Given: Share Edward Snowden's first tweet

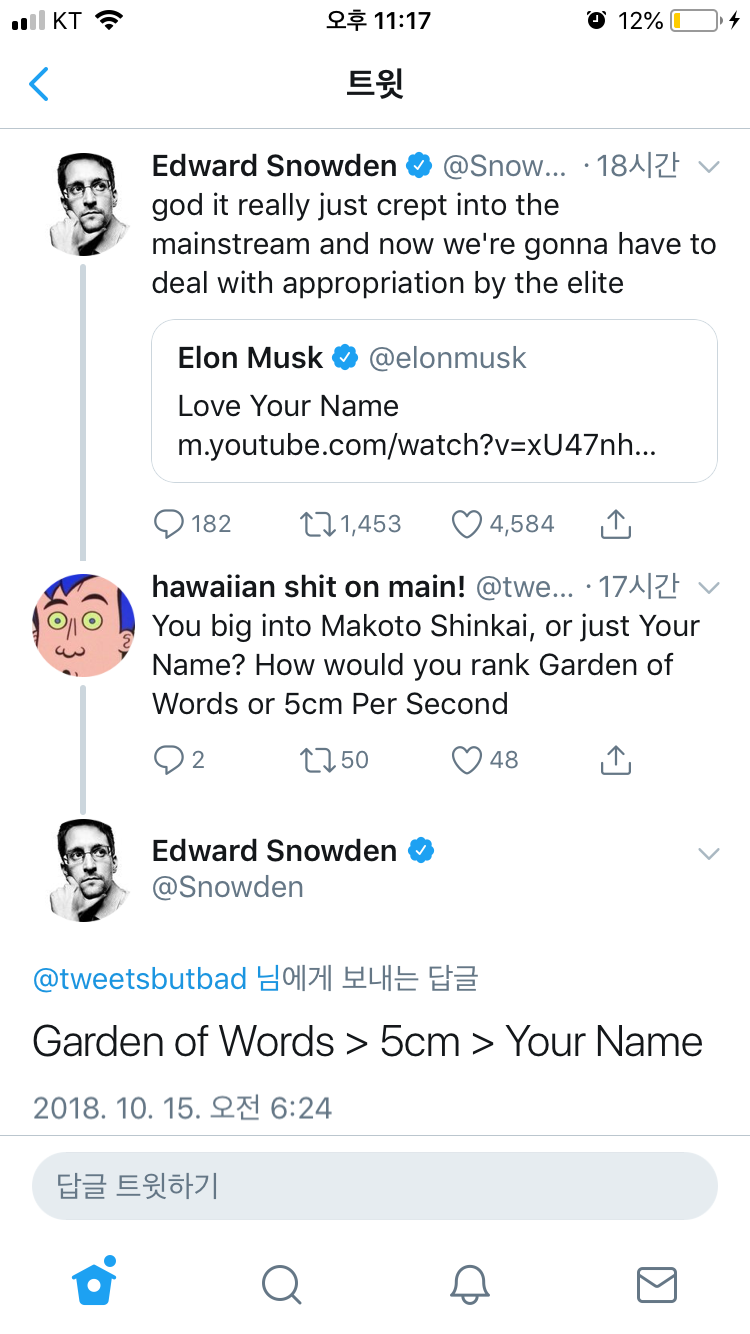Looking at the screenshot, I should [616, 523].
